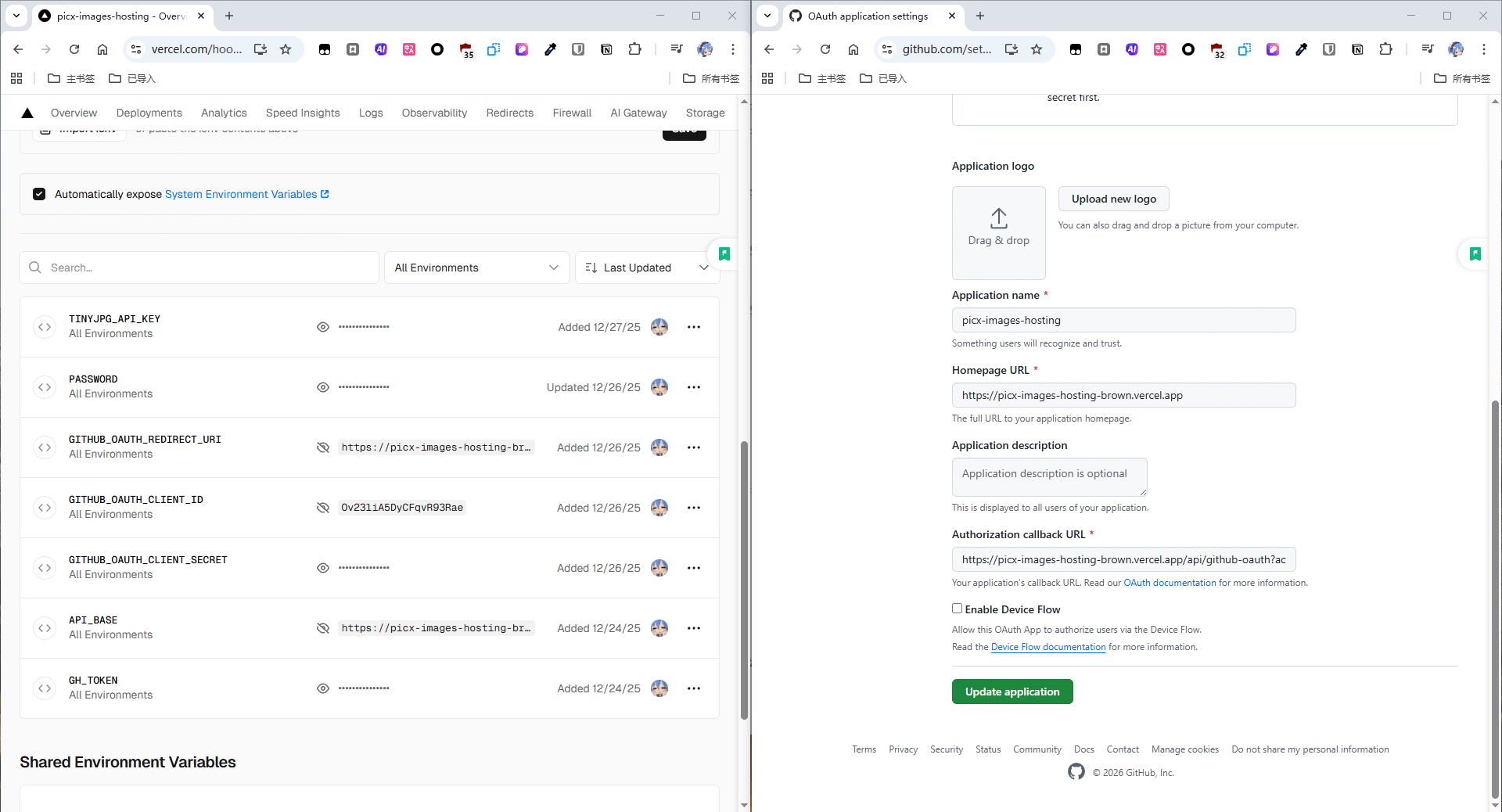
Task: Click the Authorization callback URL field
Action: click(x=1123, y=559)
